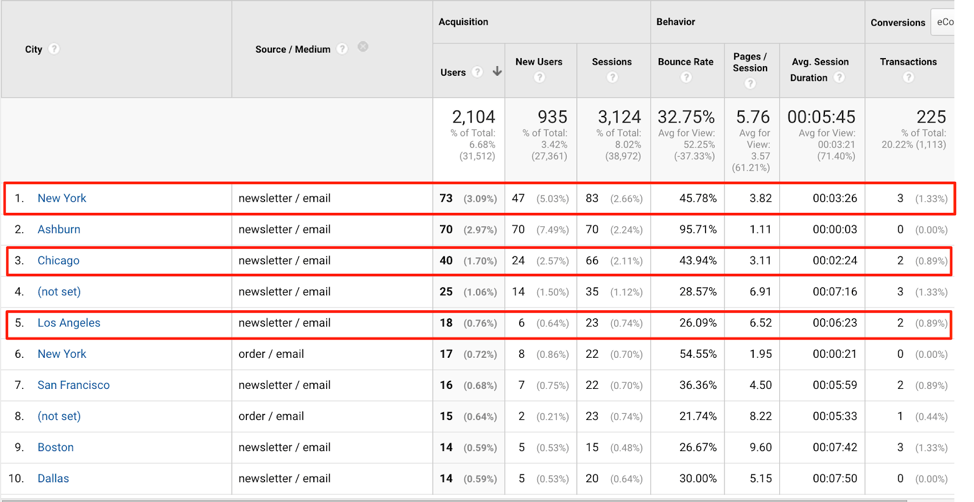Screen dimensions: 974x502
Task: Select Dallas session duration 00:07:50
Action: coord(835,478)
